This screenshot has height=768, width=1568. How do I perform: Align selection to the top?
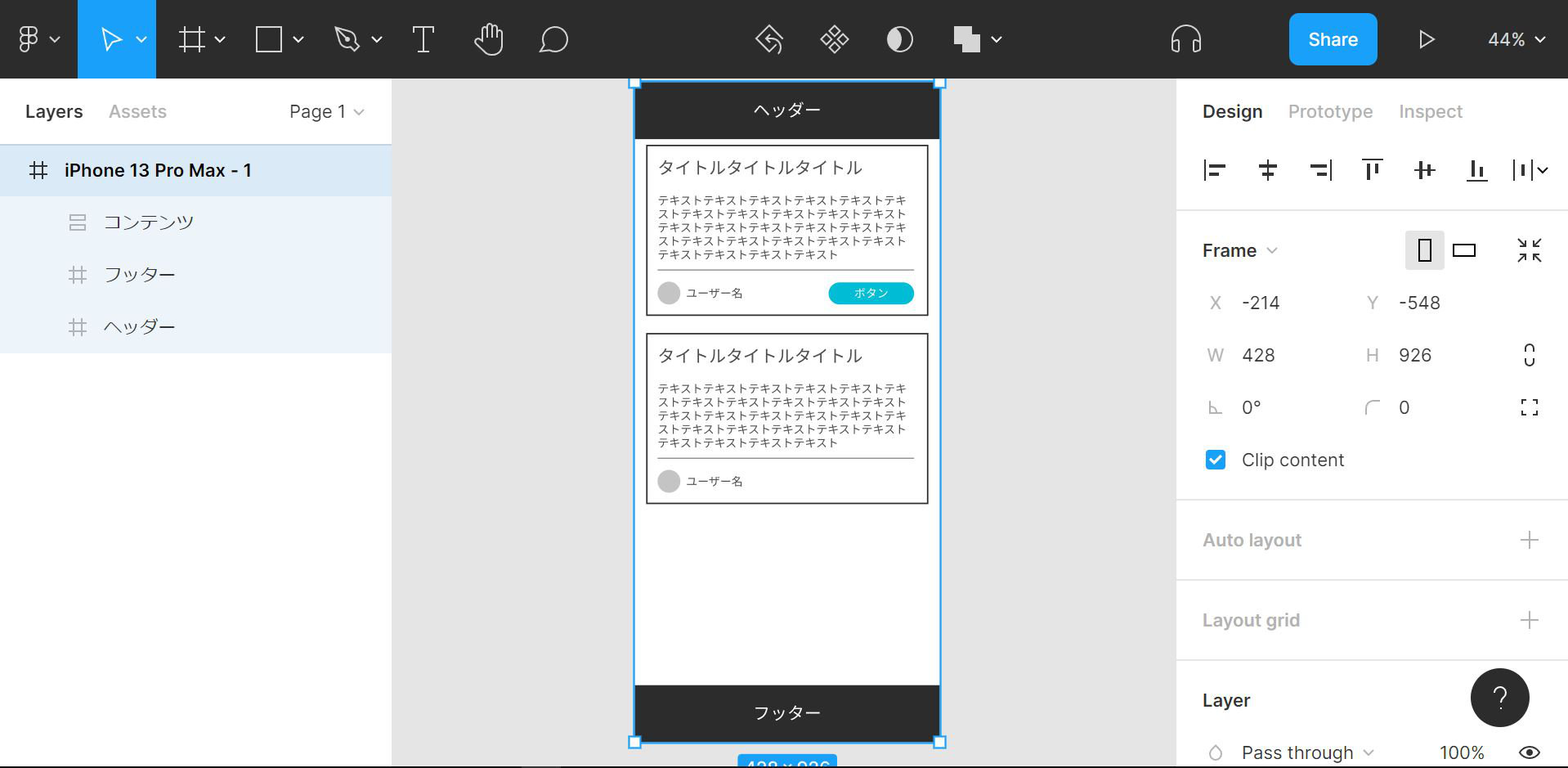pos(1372,170)
